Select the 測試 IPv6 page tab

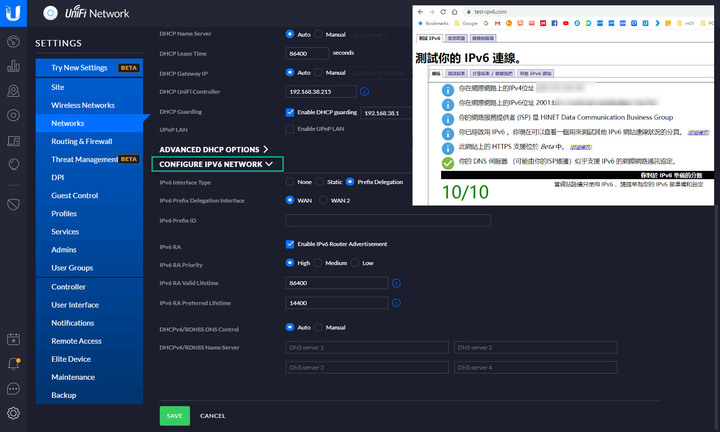point(430,38)
